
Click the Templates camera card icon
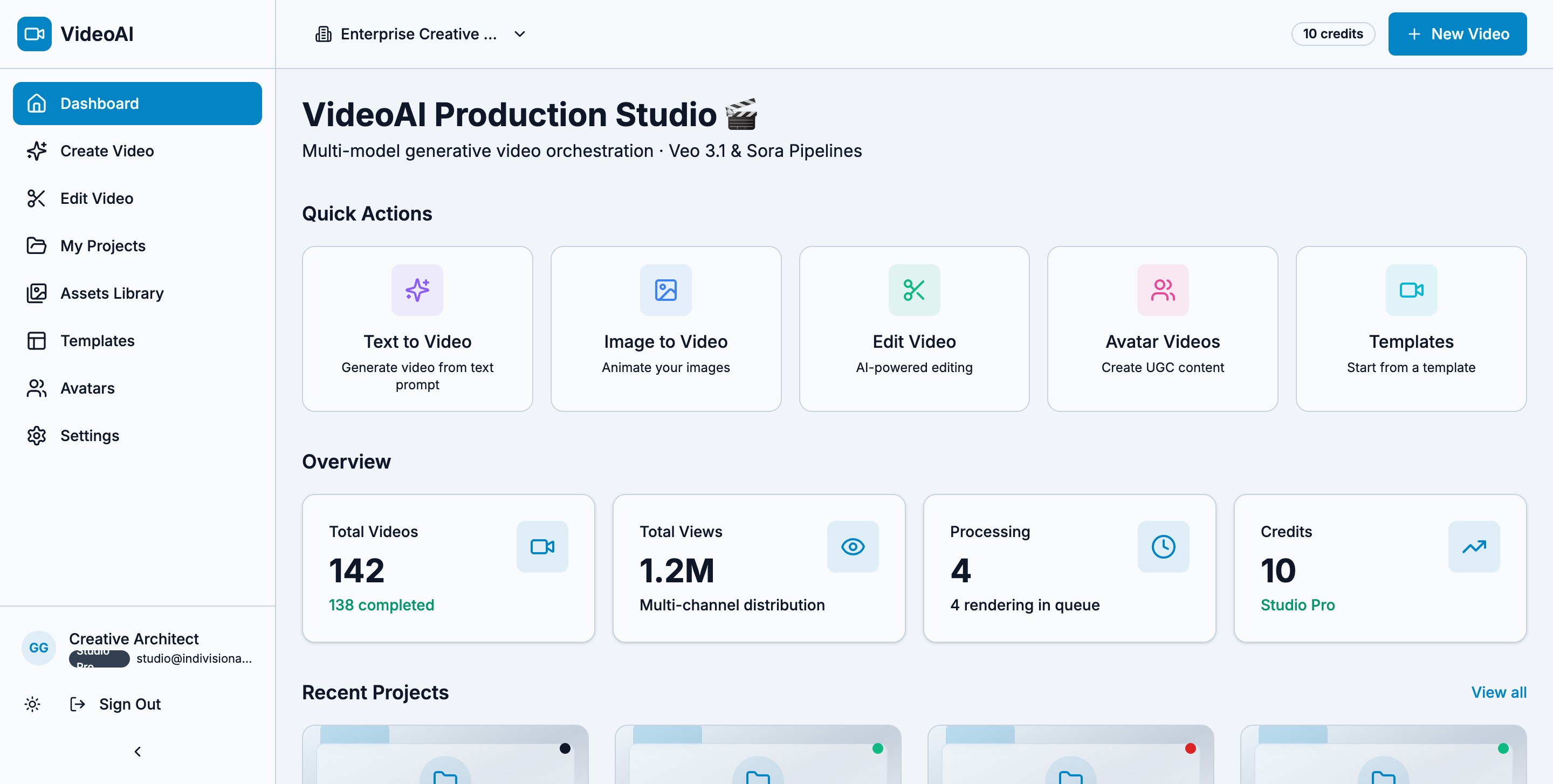[x=1411, y=290]
